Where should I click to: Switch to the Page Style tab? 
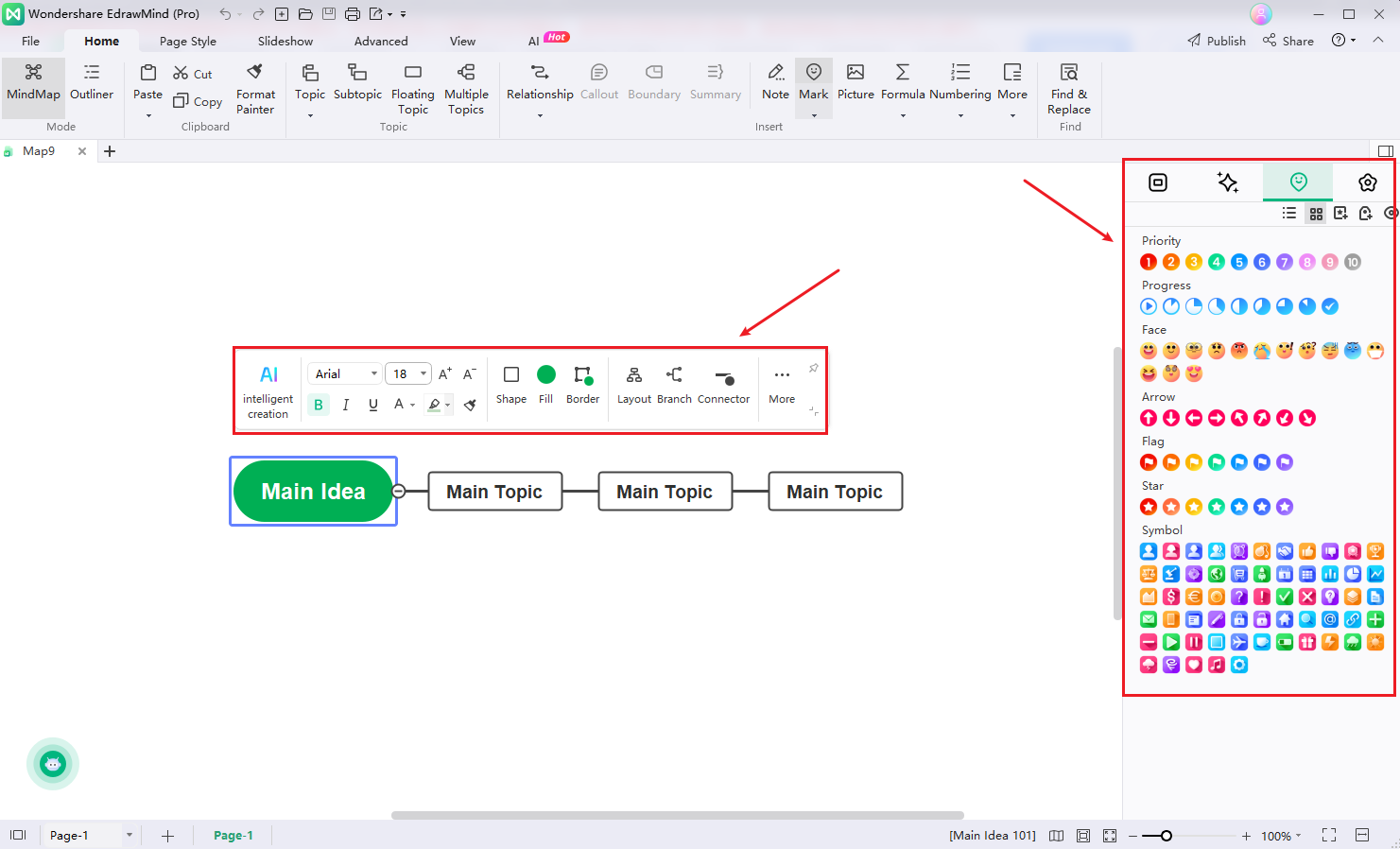pyautogui.click(x=188, y=41)
